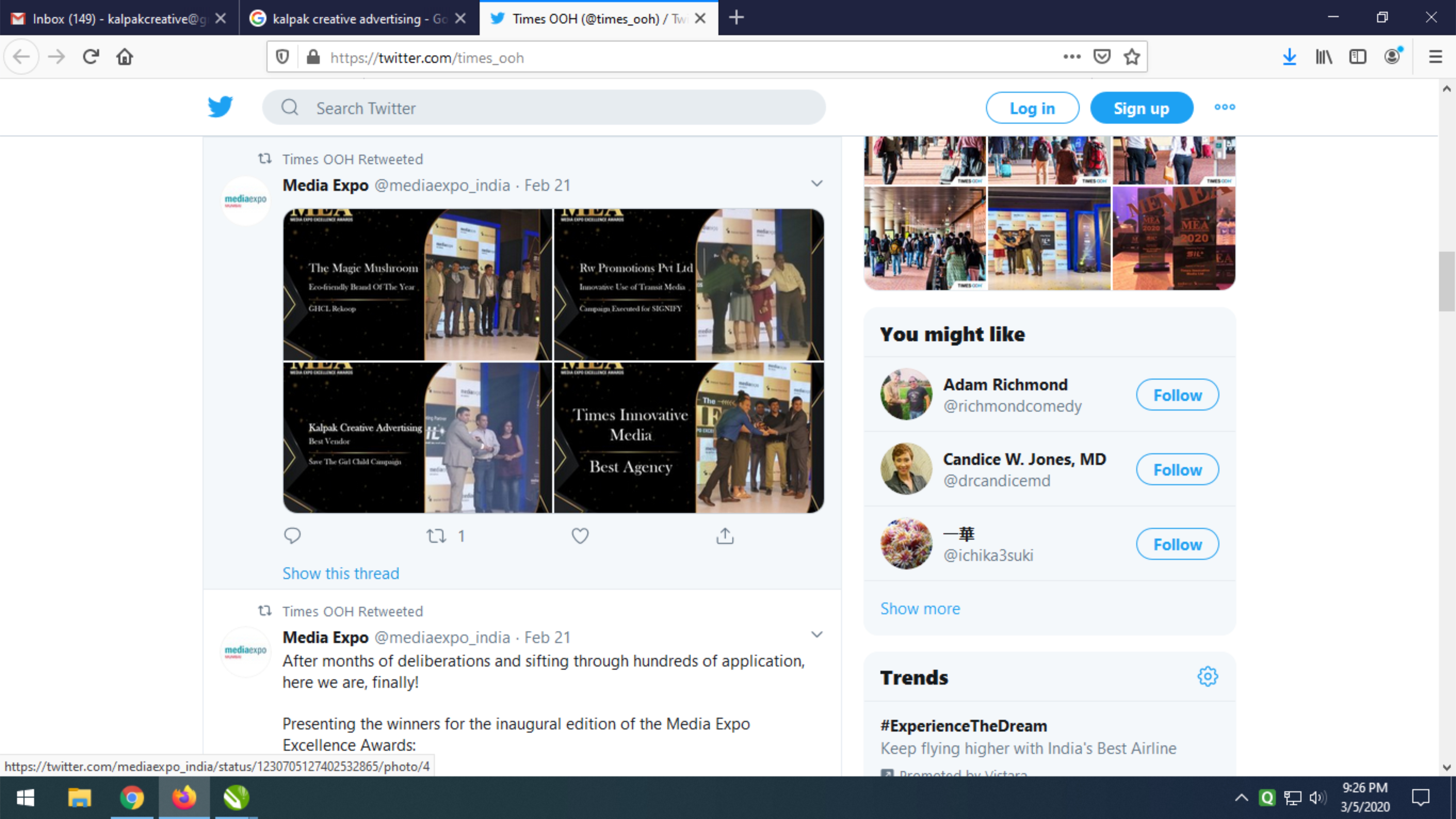Click the share icon below the photo grid
This screenshot has height=819, width=1456.
(x=725, y=535)
